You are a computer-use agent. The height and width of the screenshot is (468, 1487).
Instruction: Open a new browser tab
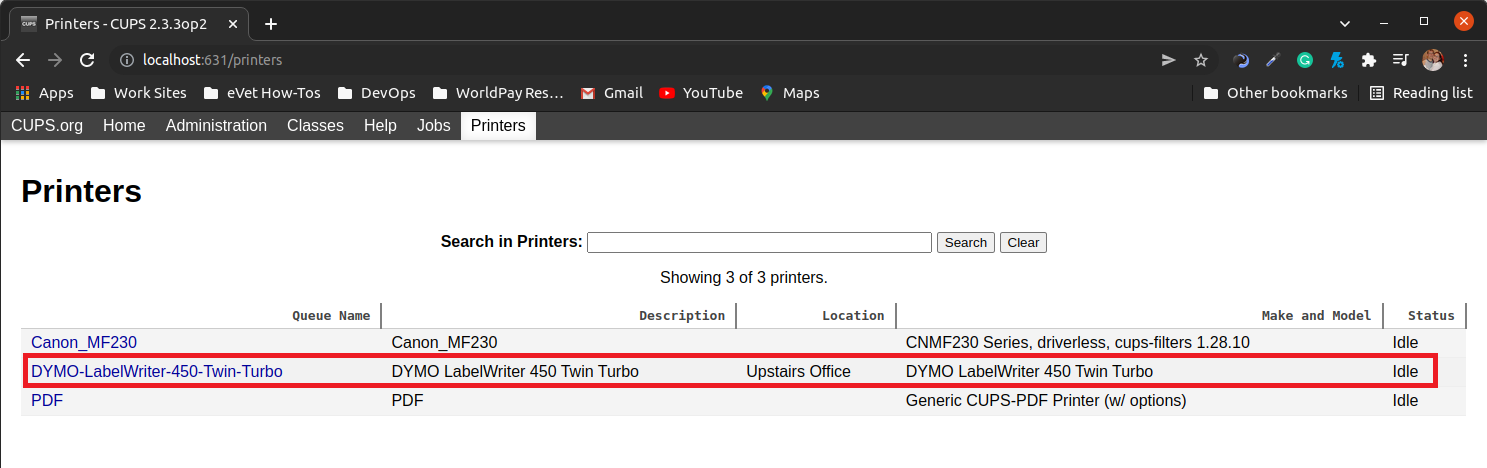(270, 24)
